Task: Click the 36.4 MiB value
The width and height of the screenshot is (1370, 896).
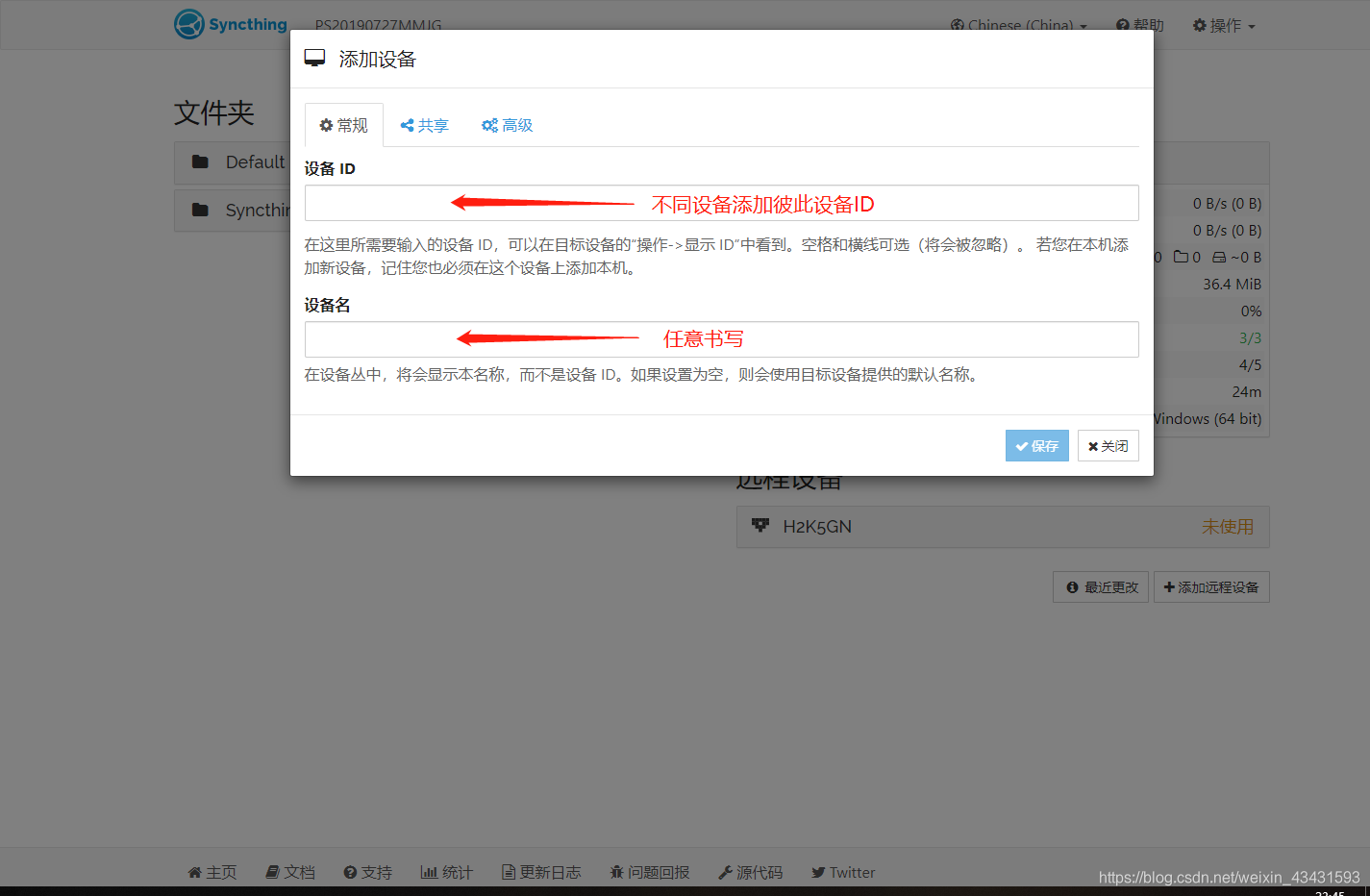Action: click(1232, 285)
